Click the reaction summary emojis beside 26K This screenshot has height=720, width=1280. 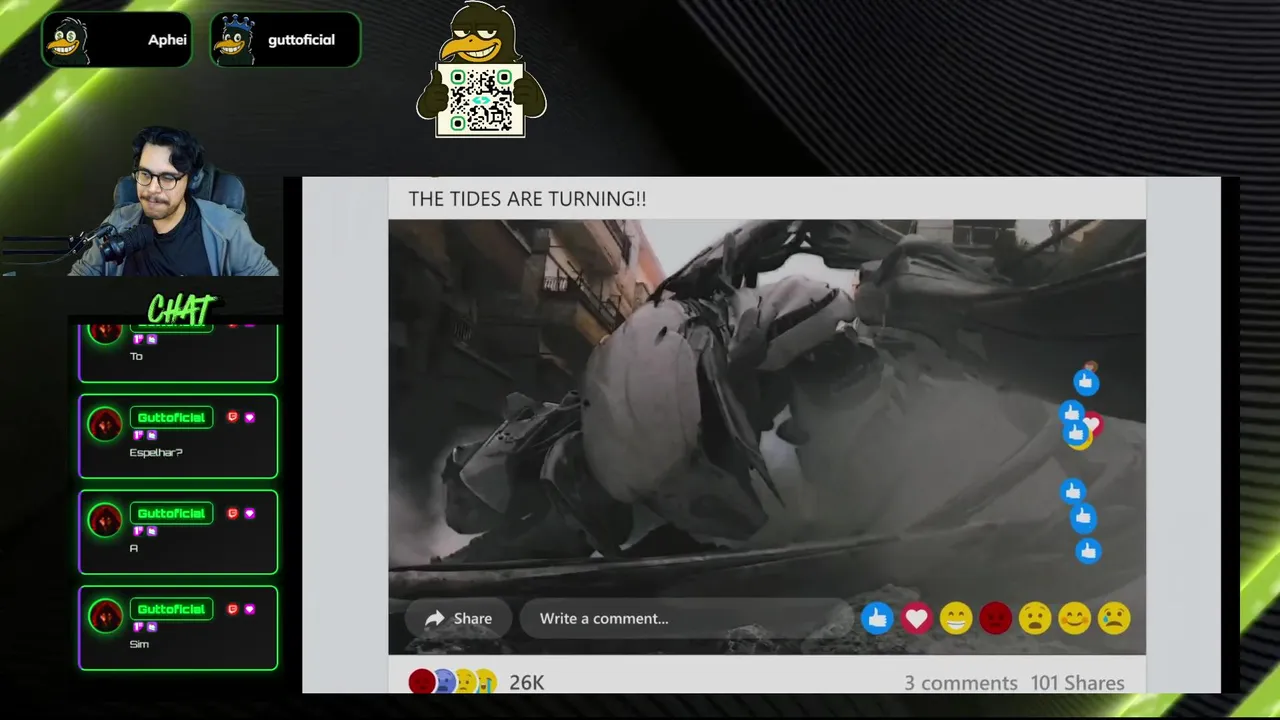[x=452, y=682]
